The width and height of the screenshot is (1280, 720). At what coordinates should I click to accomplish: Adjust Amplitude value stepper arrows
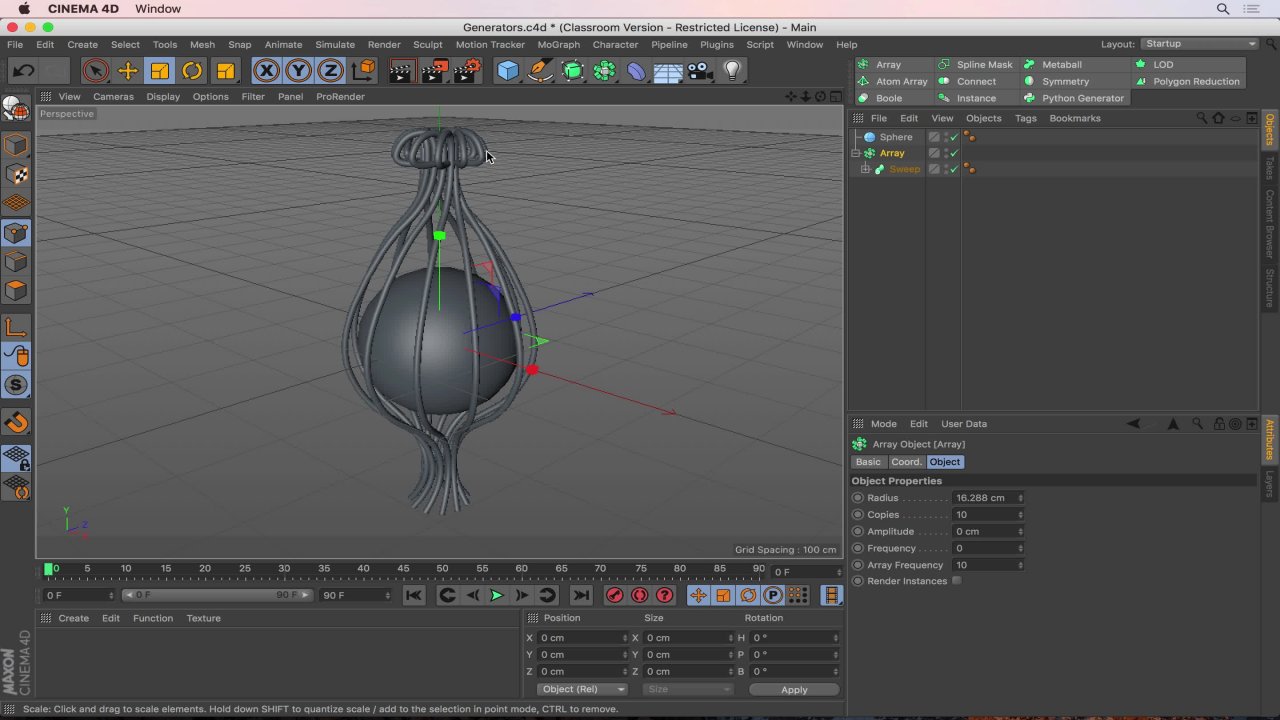point(1020,532)
